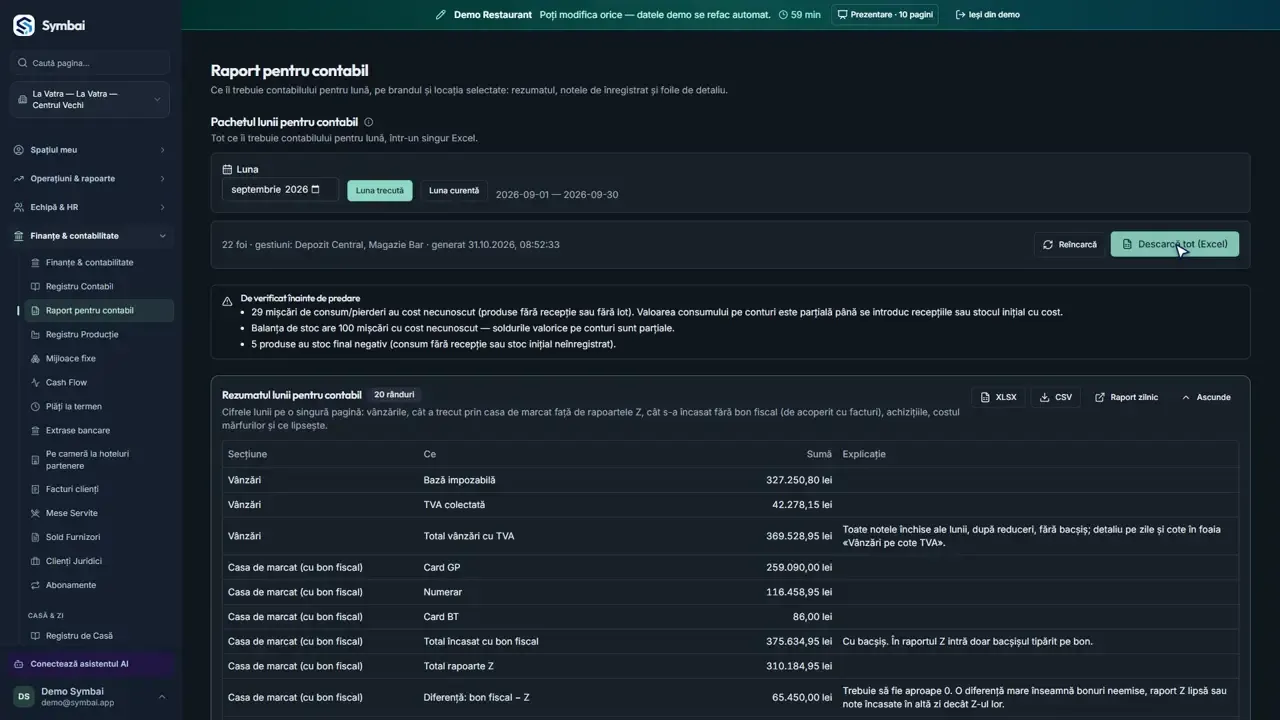
Task: Select Luna trecută period toggle
Action: click(380, 190)
